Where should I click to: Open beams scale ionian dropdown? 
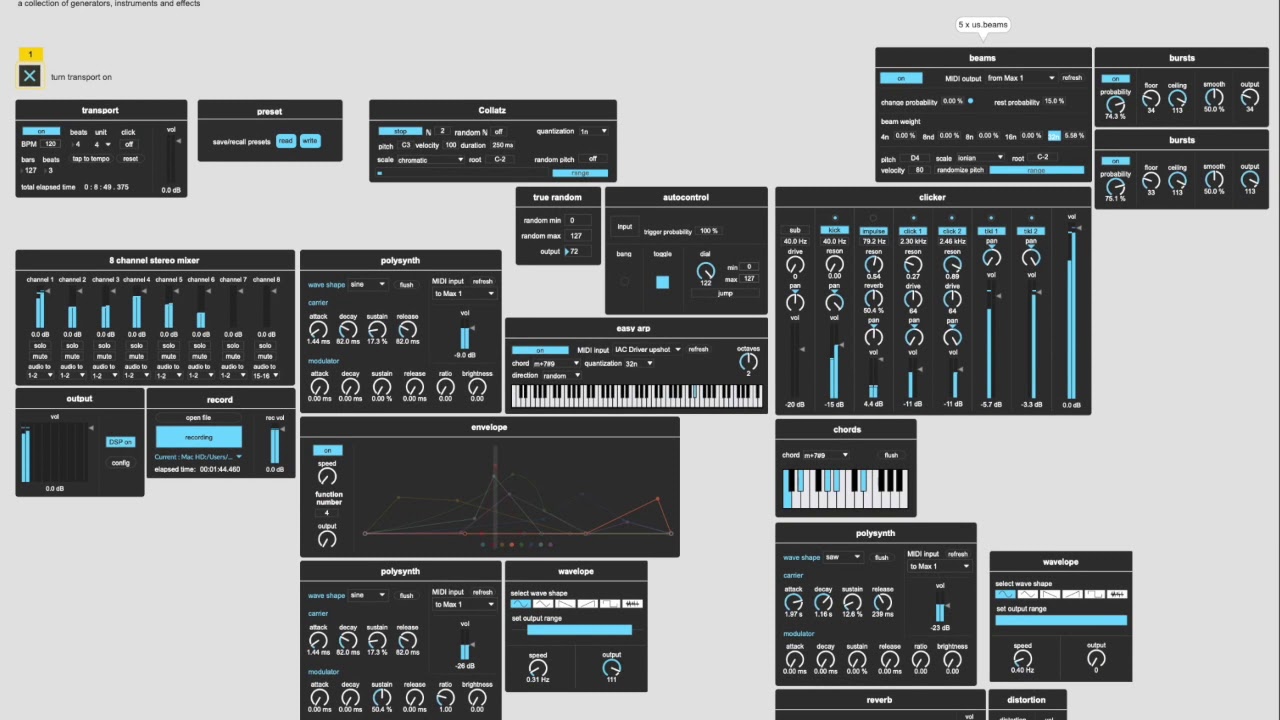point(983,157)
